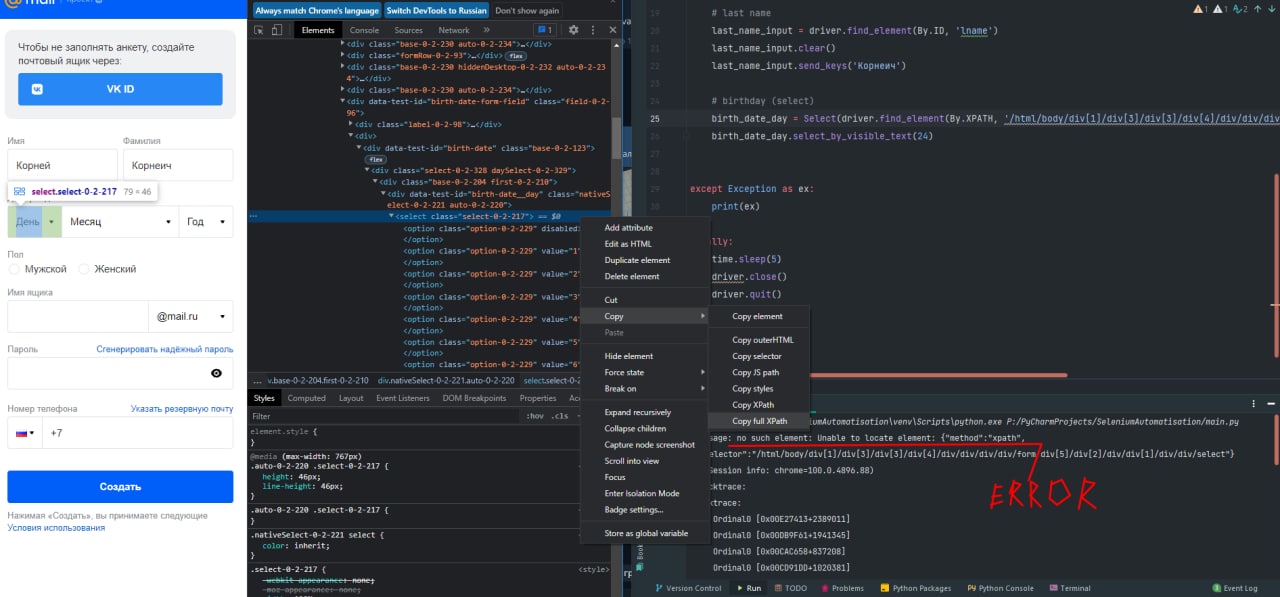Click the Python Console icon in status bar

tap(971, 588)
